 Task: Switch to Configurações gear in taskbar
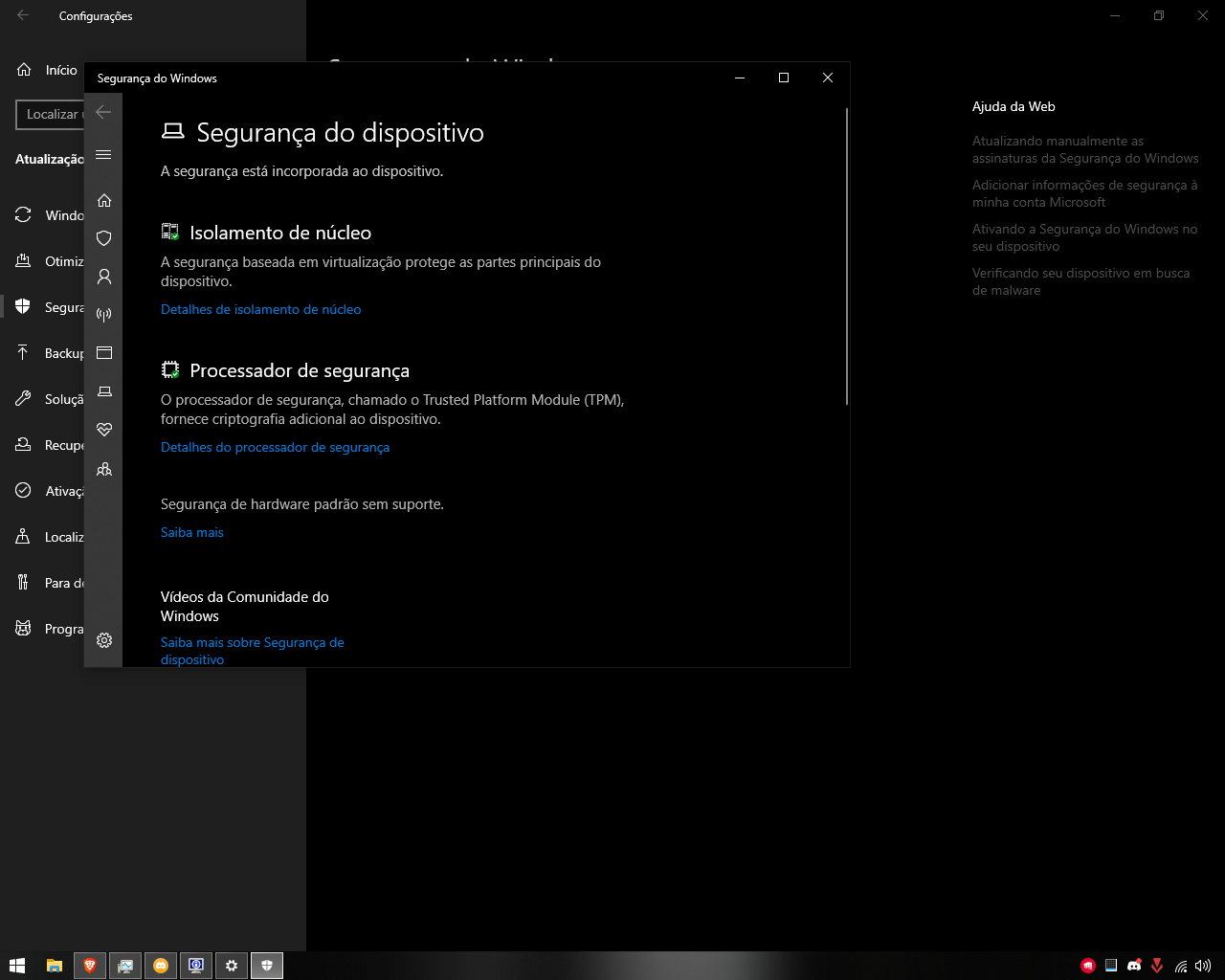point(232,966)
